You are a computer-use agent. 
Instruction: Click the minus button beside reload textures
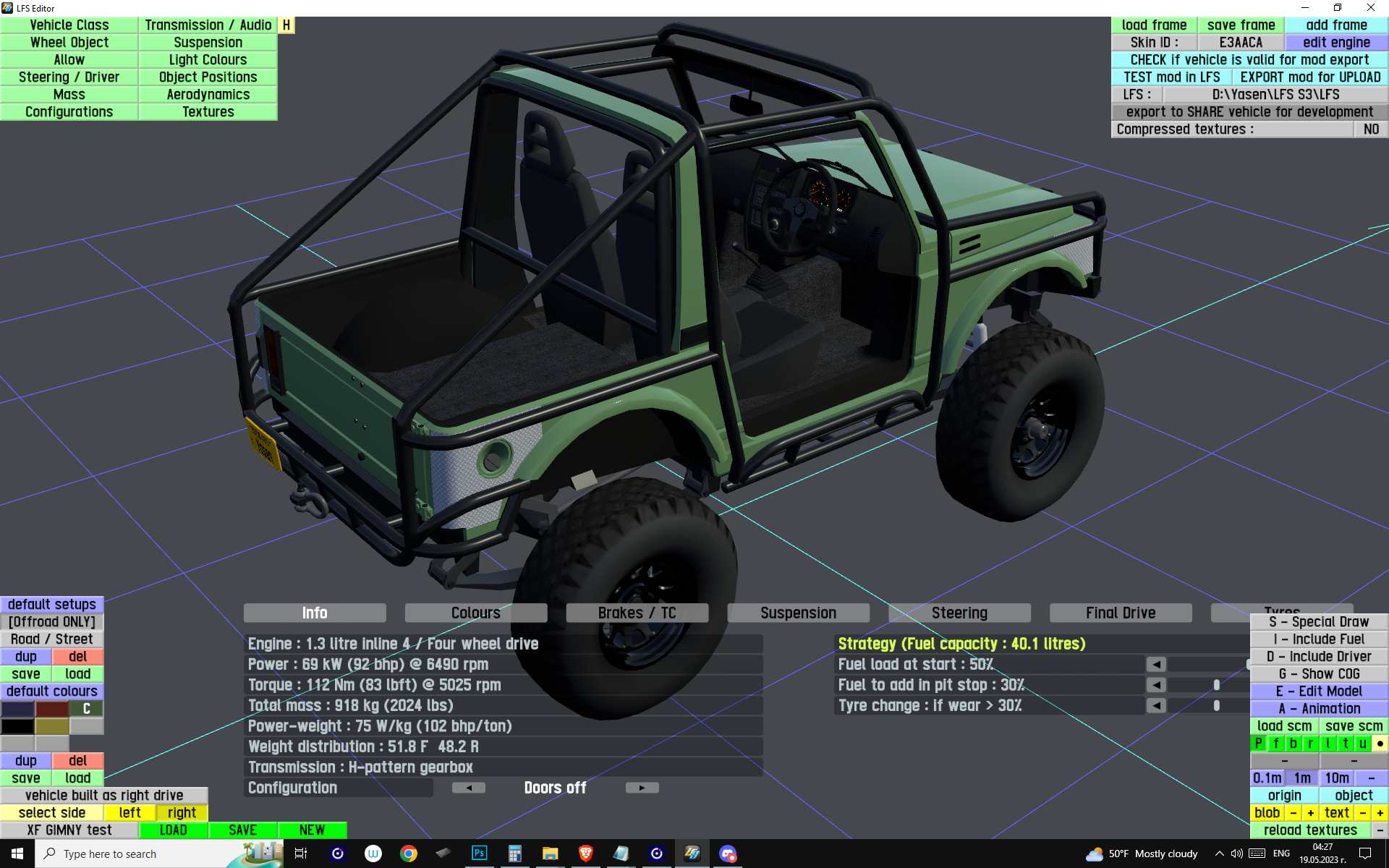[1380, 830]
